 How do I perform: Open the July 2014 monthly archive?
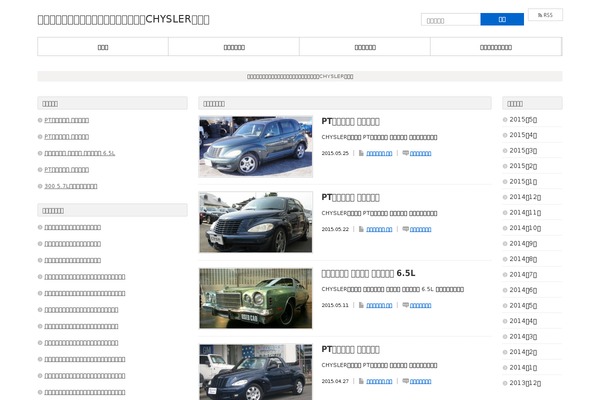click(x=523, y=274)
